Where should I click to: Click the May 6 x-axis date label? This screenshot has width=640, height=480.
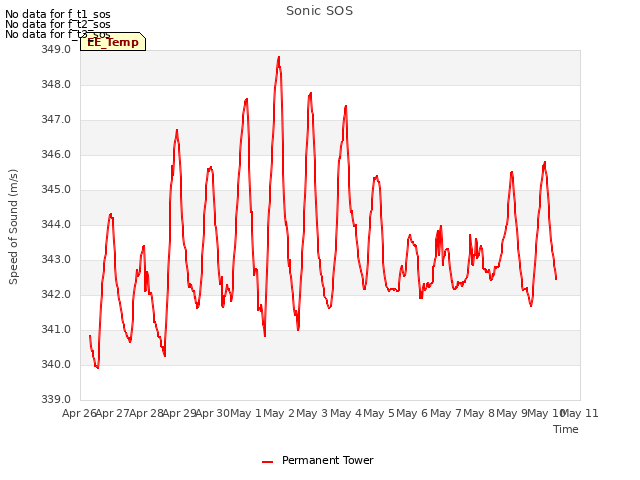pyautogui.click(x=412, y=414)
